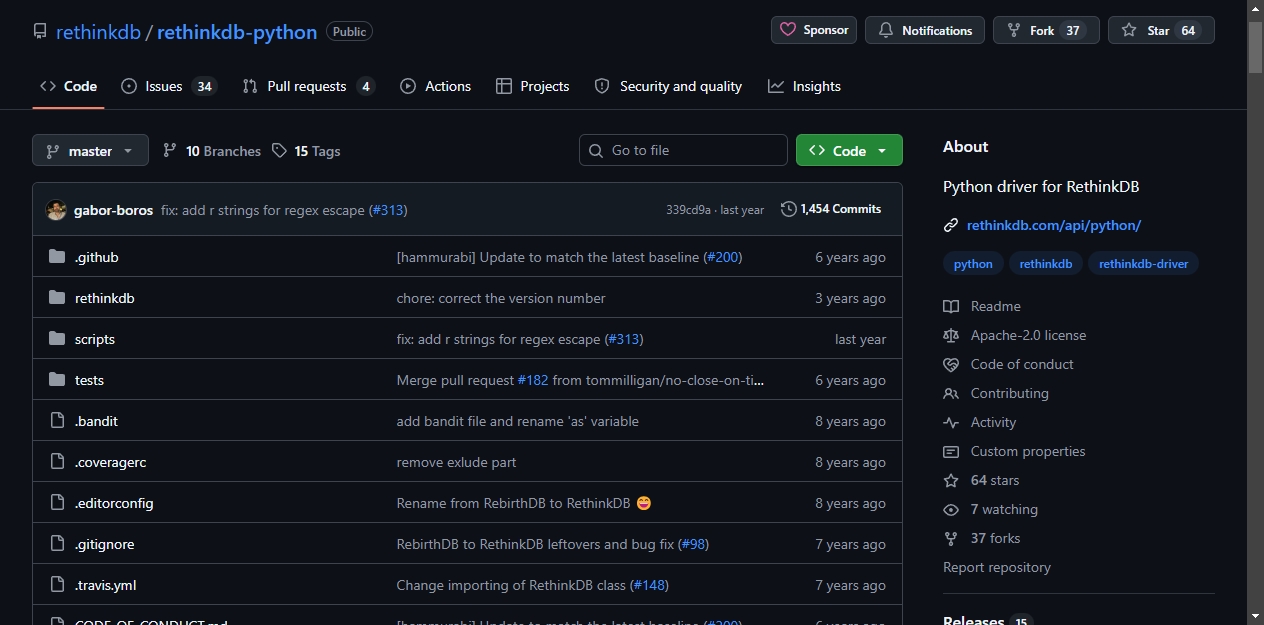Open the tests folder
Image resolution: width=1264 pixels, height=625 pixels.
point(89,380)
